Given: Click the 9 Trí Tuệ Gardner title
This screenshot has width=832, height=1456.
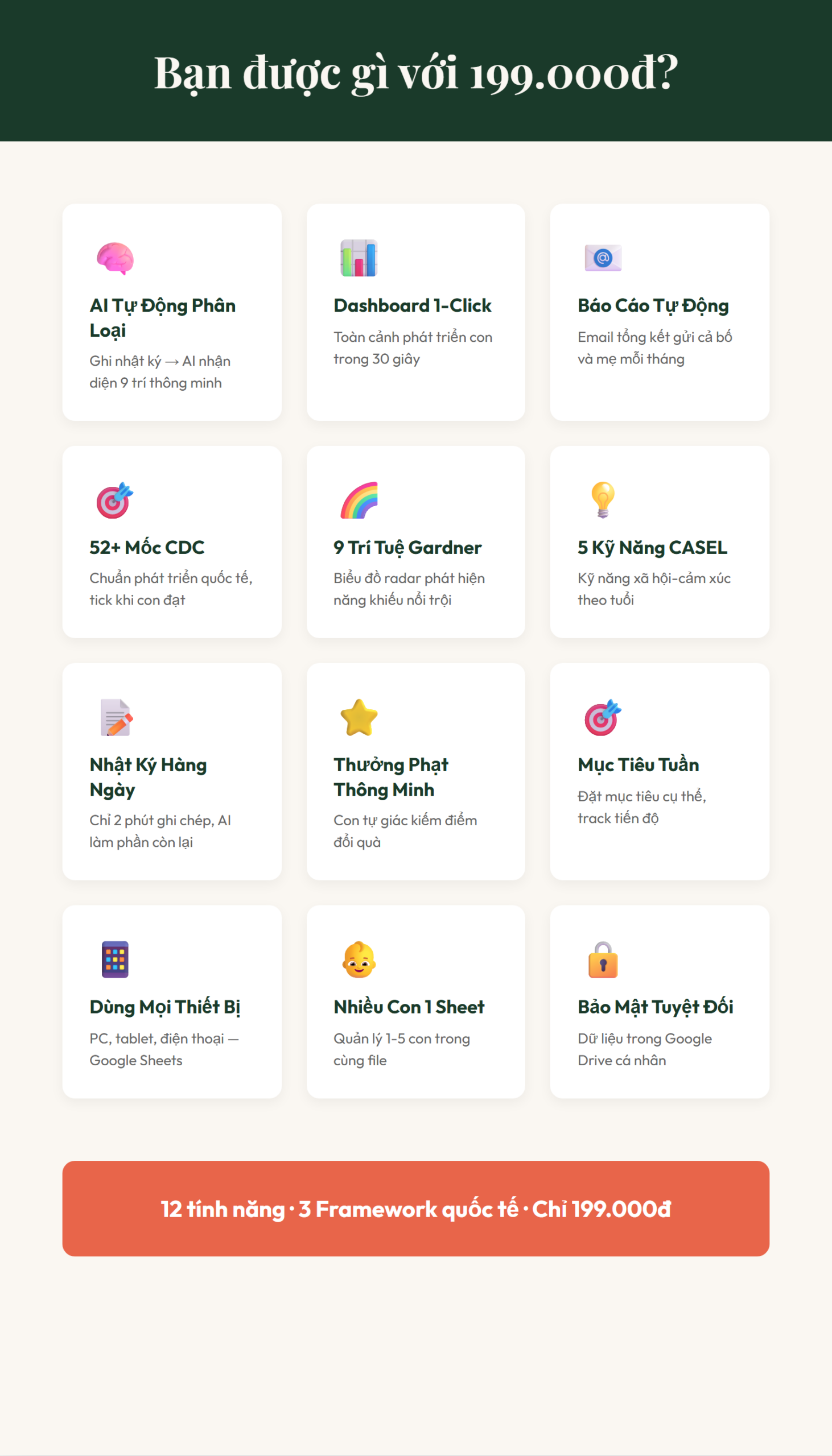Looking at the screenshot, I should coord(407,548).
